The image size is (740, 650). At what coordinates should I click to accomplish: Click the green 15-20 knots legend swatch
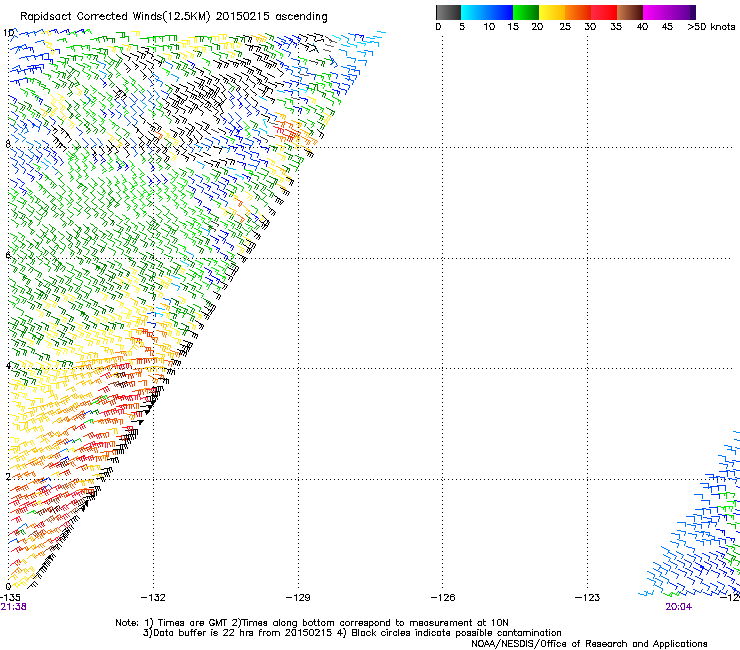[x=526, y=12]
